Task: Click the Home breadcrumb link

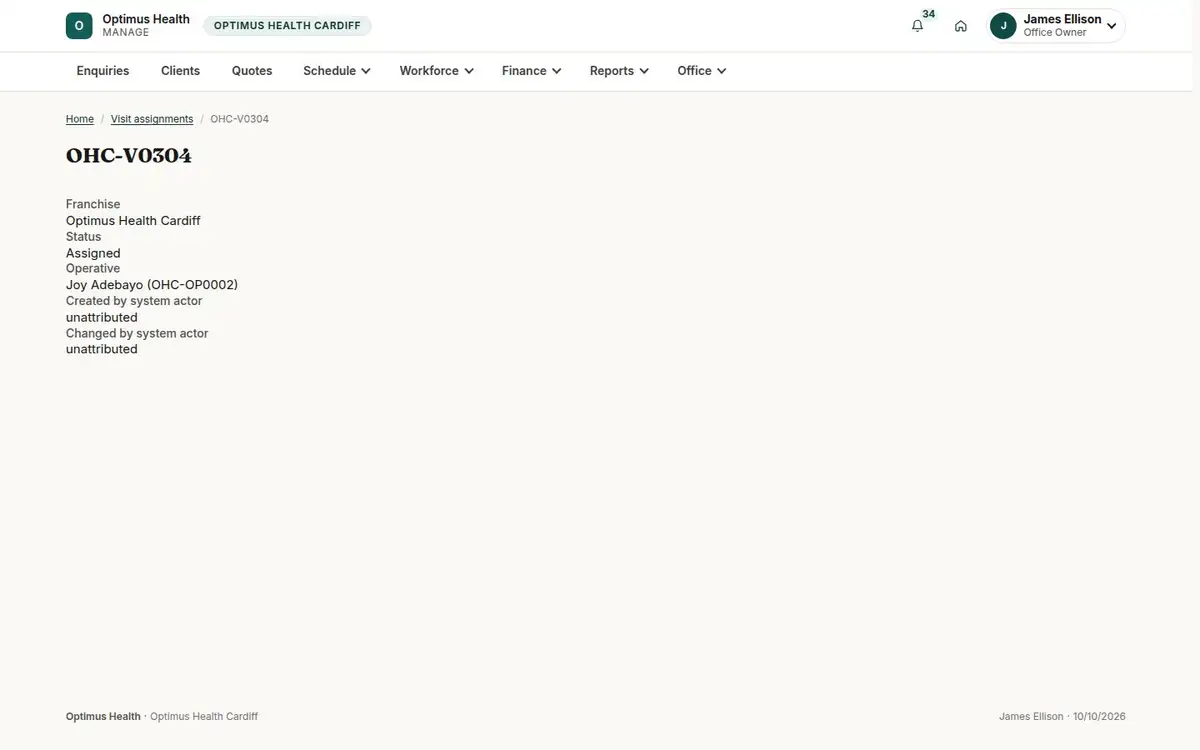Action: (80, 119)
